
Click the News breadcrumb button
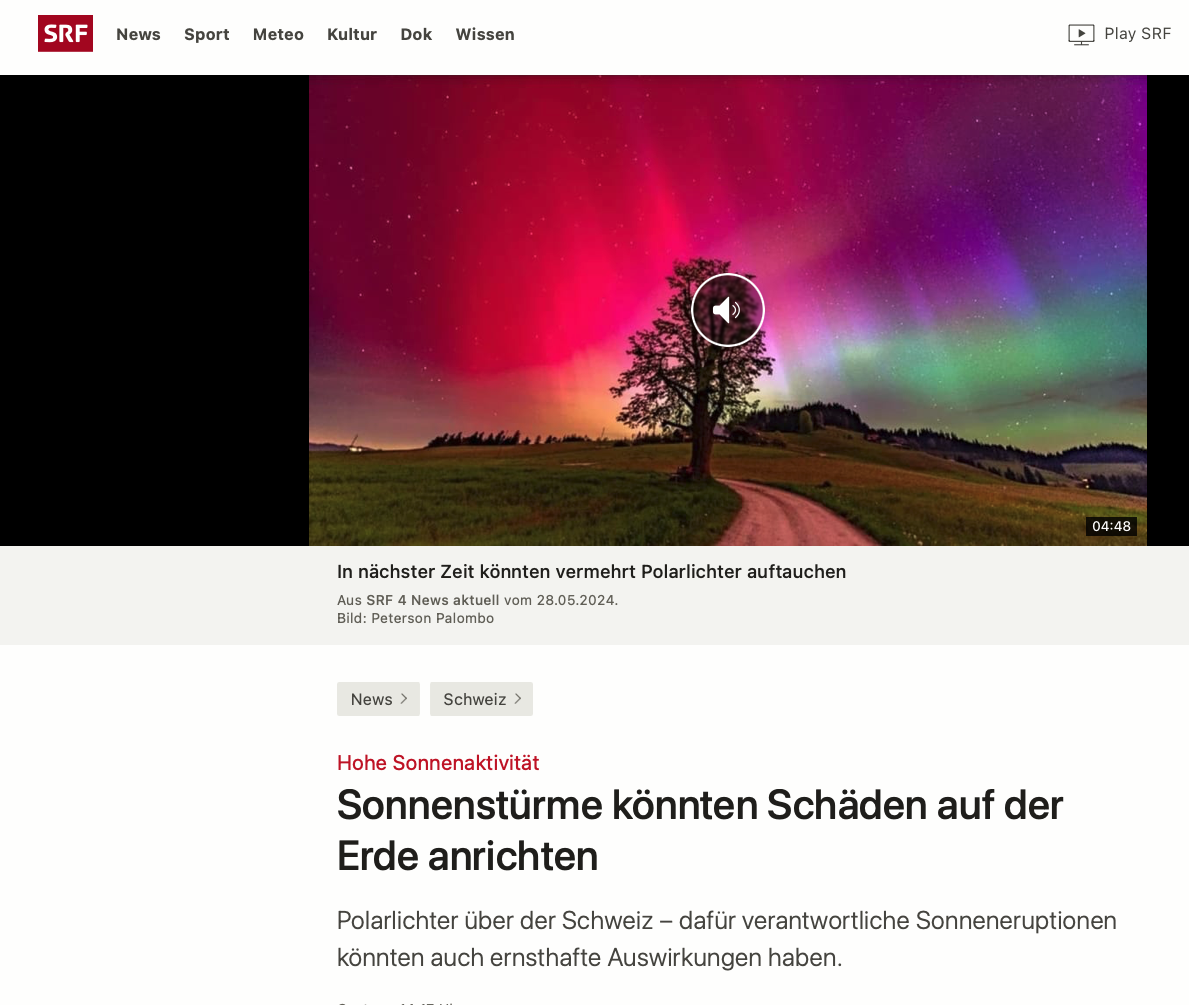click(x=378, y=699)
